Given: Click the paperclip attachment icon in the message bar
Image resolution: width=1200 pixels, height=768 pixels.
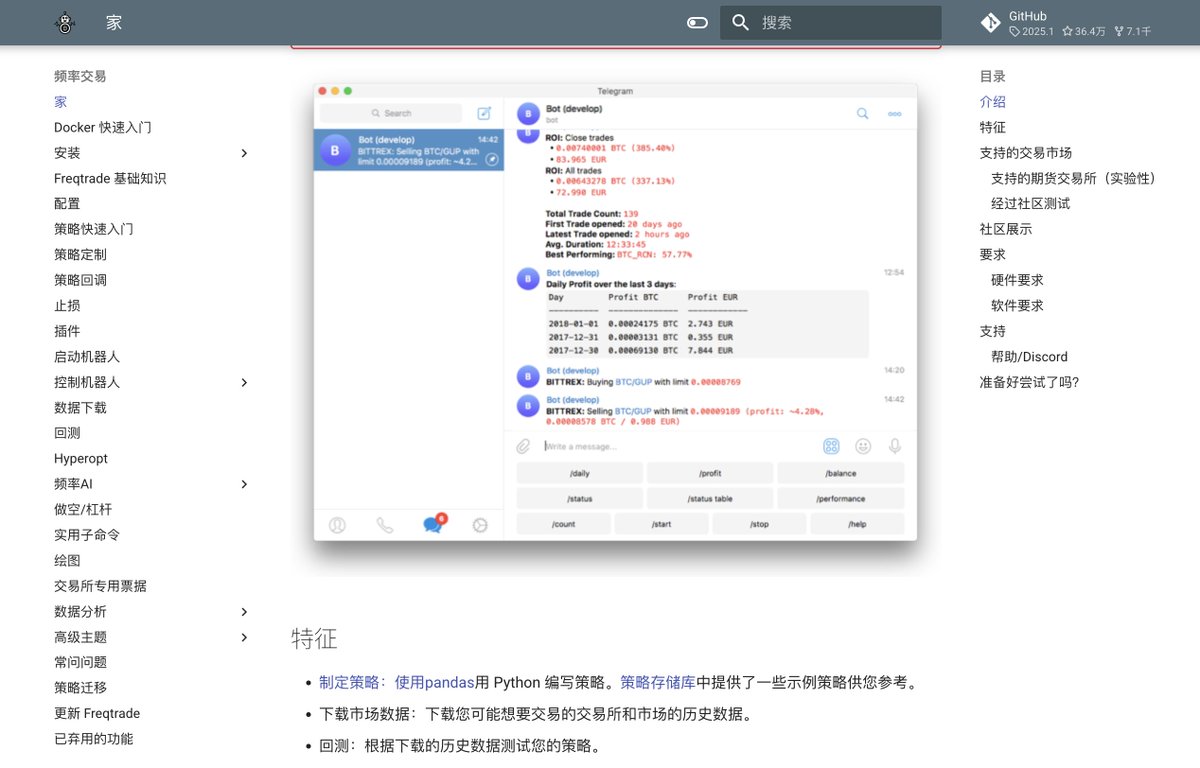Looking at the screenshot, I should click(x=522, y=446).
